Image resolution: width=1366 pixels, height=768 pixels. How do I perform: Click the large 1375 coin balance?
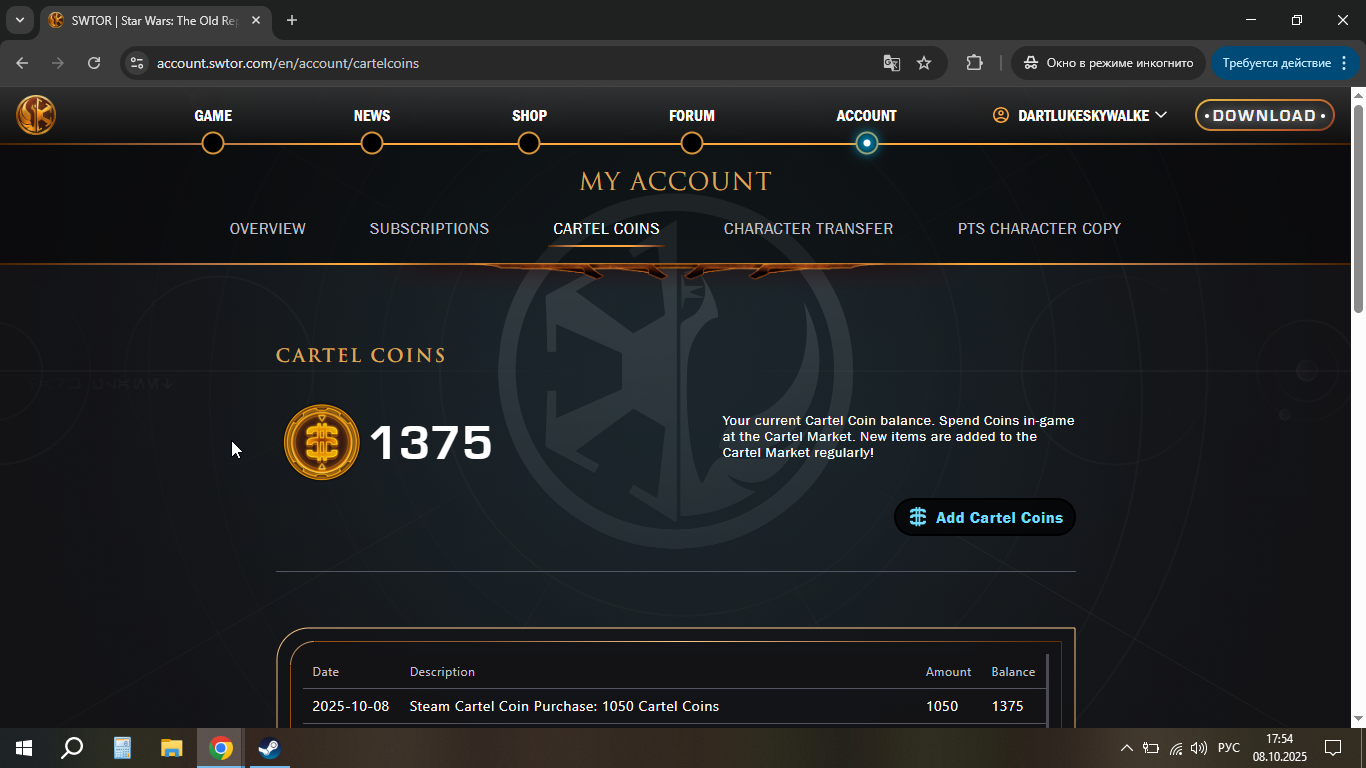click(431, 443)
